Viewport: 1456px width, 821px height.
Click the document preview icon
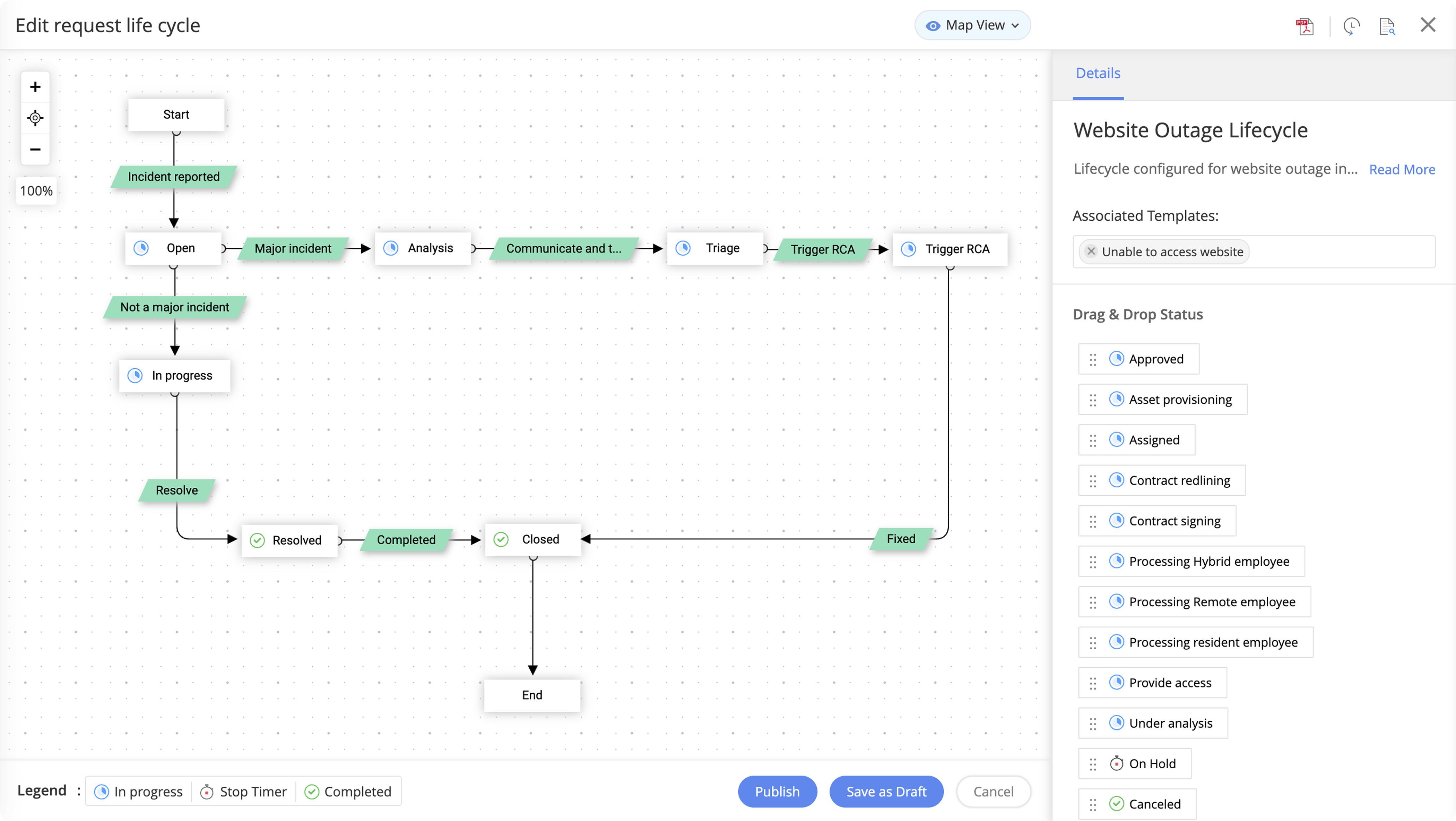tap(1387, 26)
